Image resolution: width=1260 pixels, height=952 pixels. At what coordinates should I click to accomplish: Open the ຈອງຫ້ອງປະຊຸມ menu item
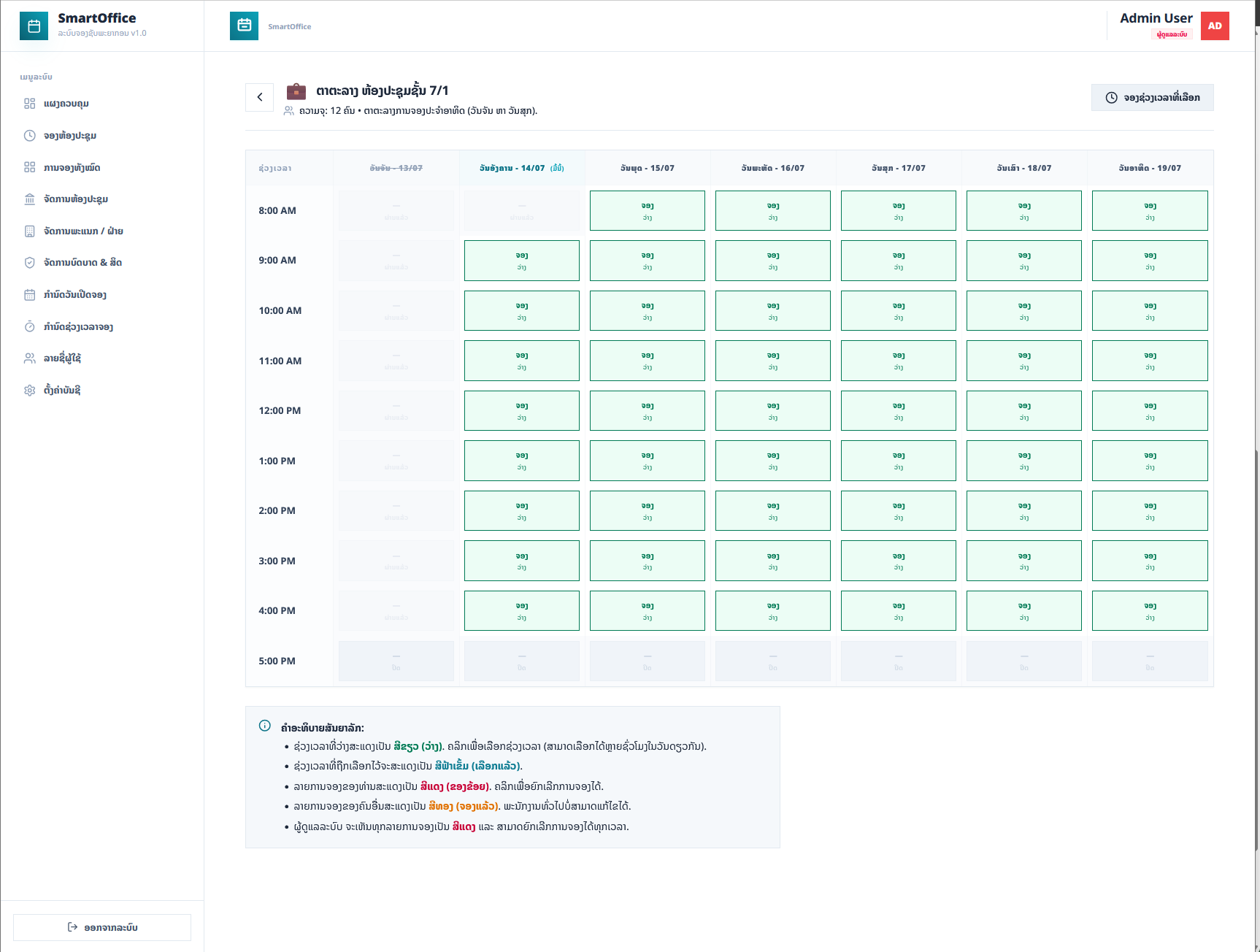coord(102,136)
